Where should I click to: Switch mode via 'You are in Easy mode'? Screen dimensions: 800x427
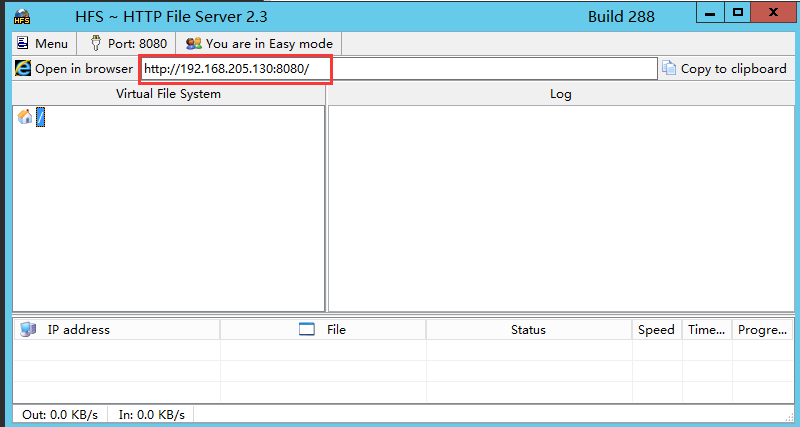[259, 44]
